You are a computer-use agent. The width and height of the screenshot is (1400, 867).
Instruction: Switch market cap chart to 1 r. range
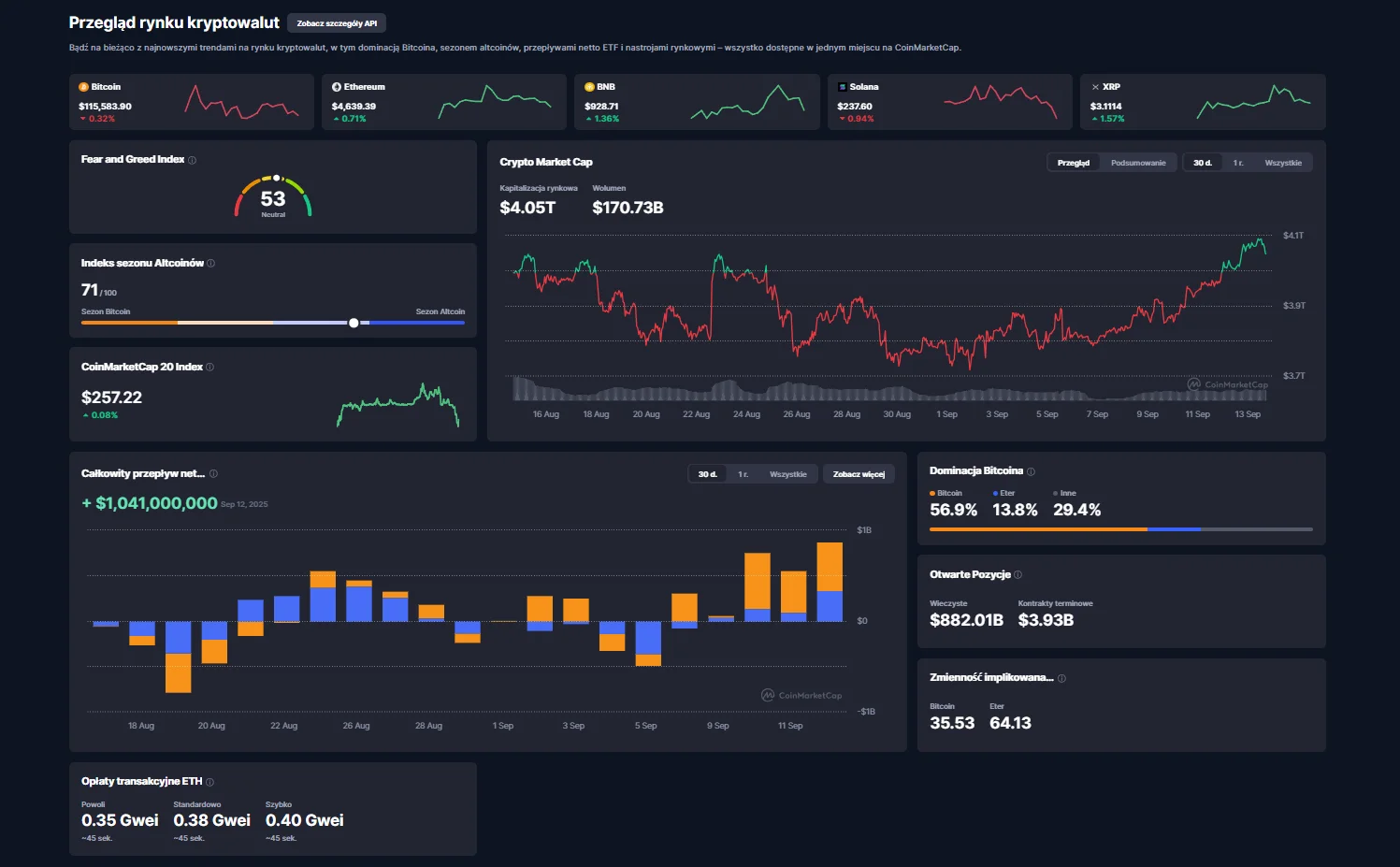click(x=1238, y=163)
